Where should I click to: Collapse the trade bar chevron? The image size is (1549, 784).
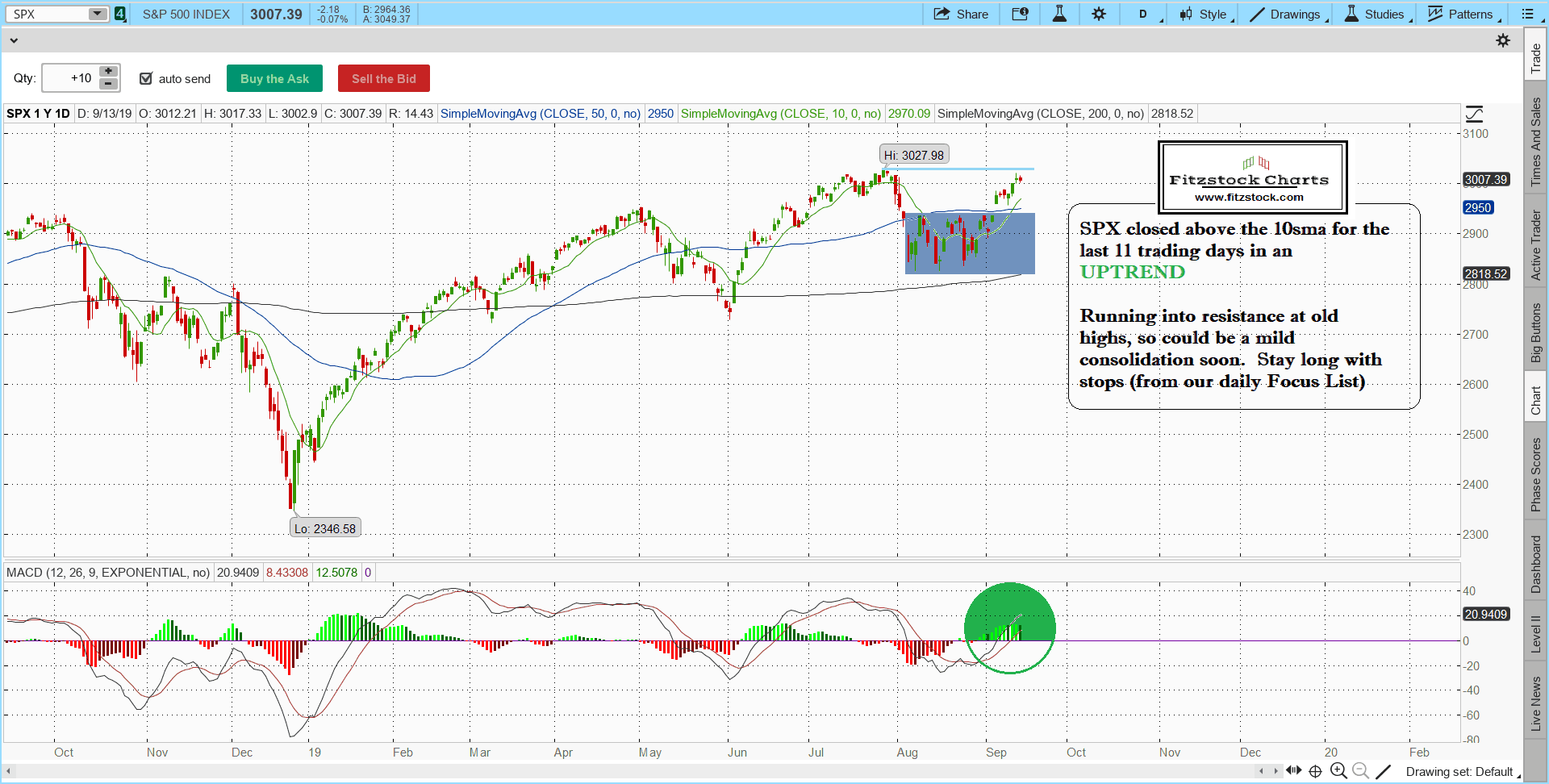pos(14,40)
